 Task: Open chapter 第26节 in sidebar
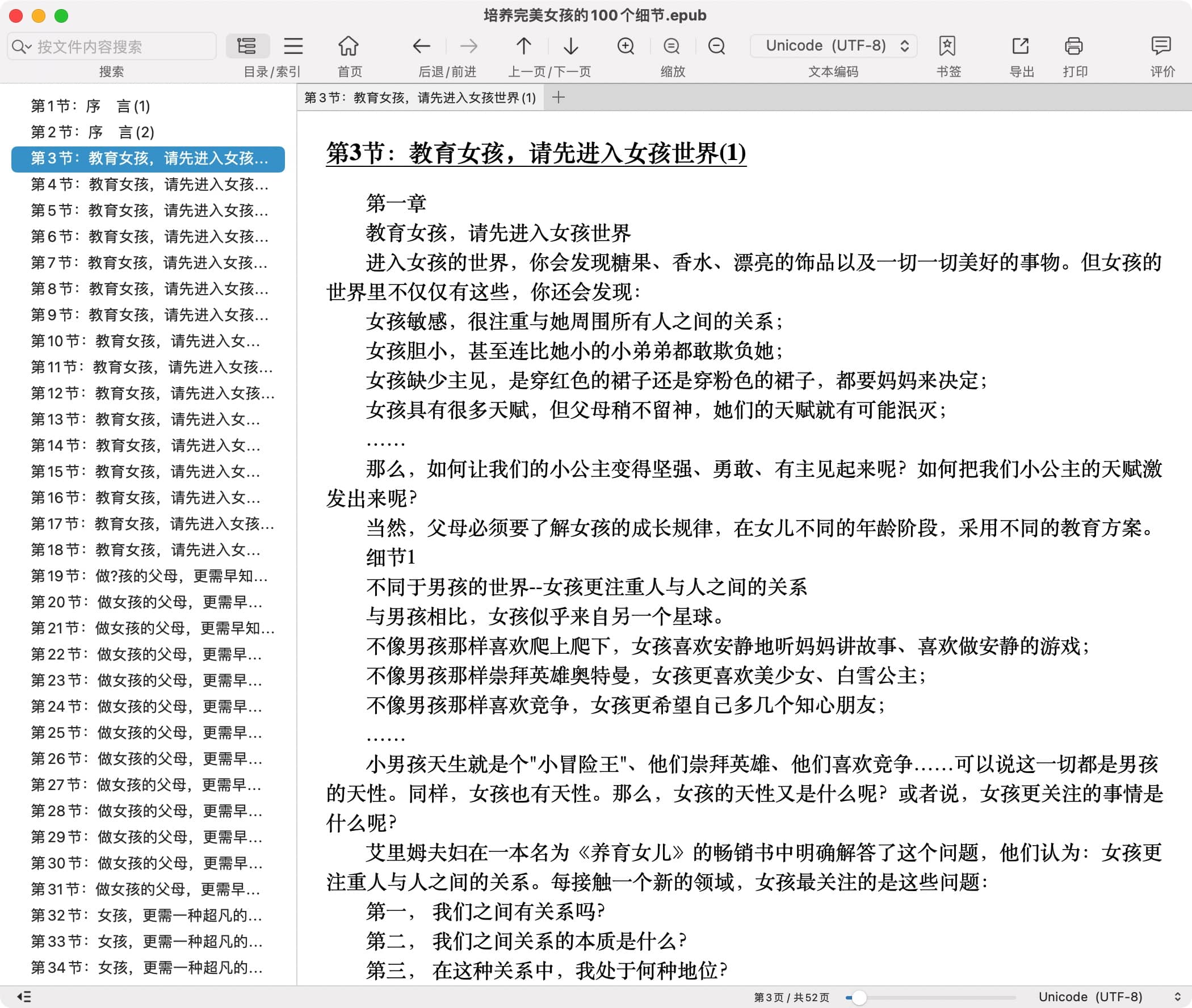tap(147, 759)
